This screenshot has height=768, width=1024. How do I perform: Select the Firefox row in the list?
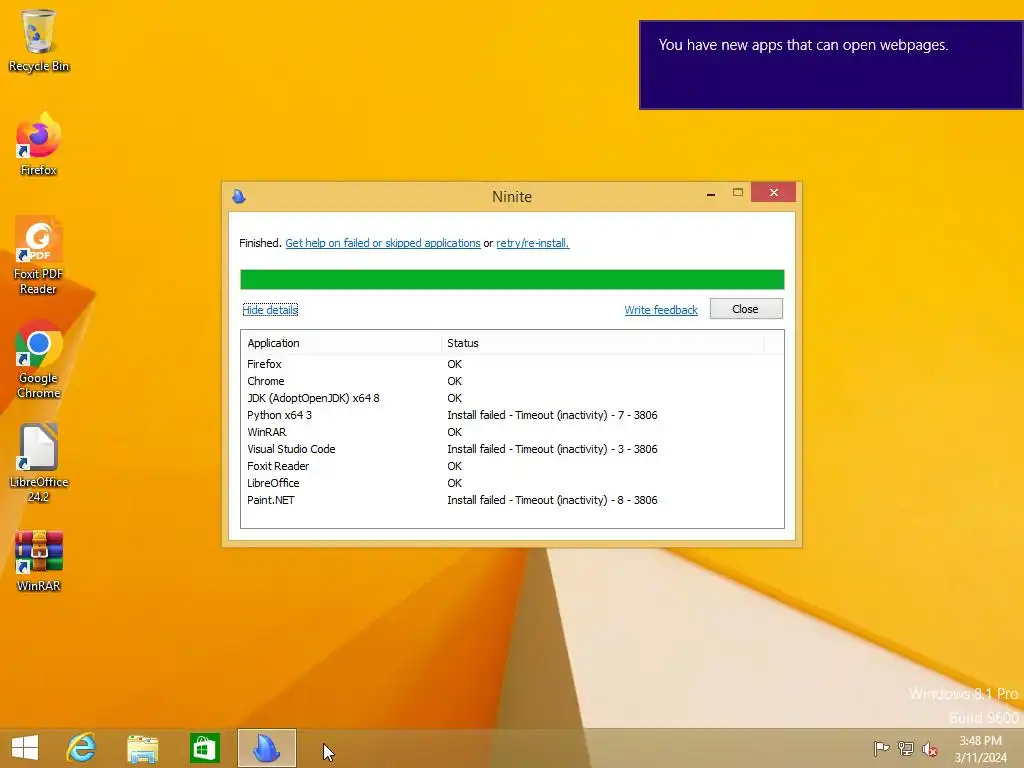[512, 364]
